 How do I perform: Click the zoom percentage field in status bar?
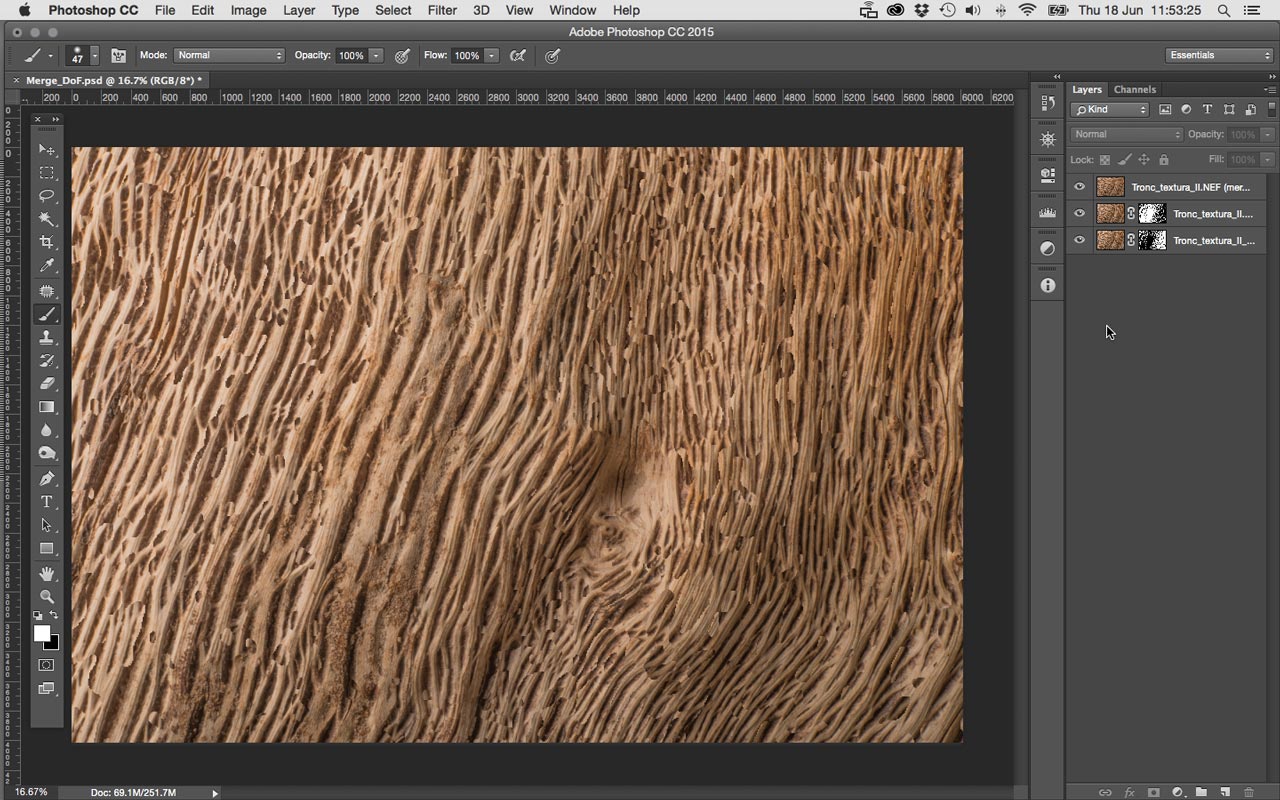[31, 792]
